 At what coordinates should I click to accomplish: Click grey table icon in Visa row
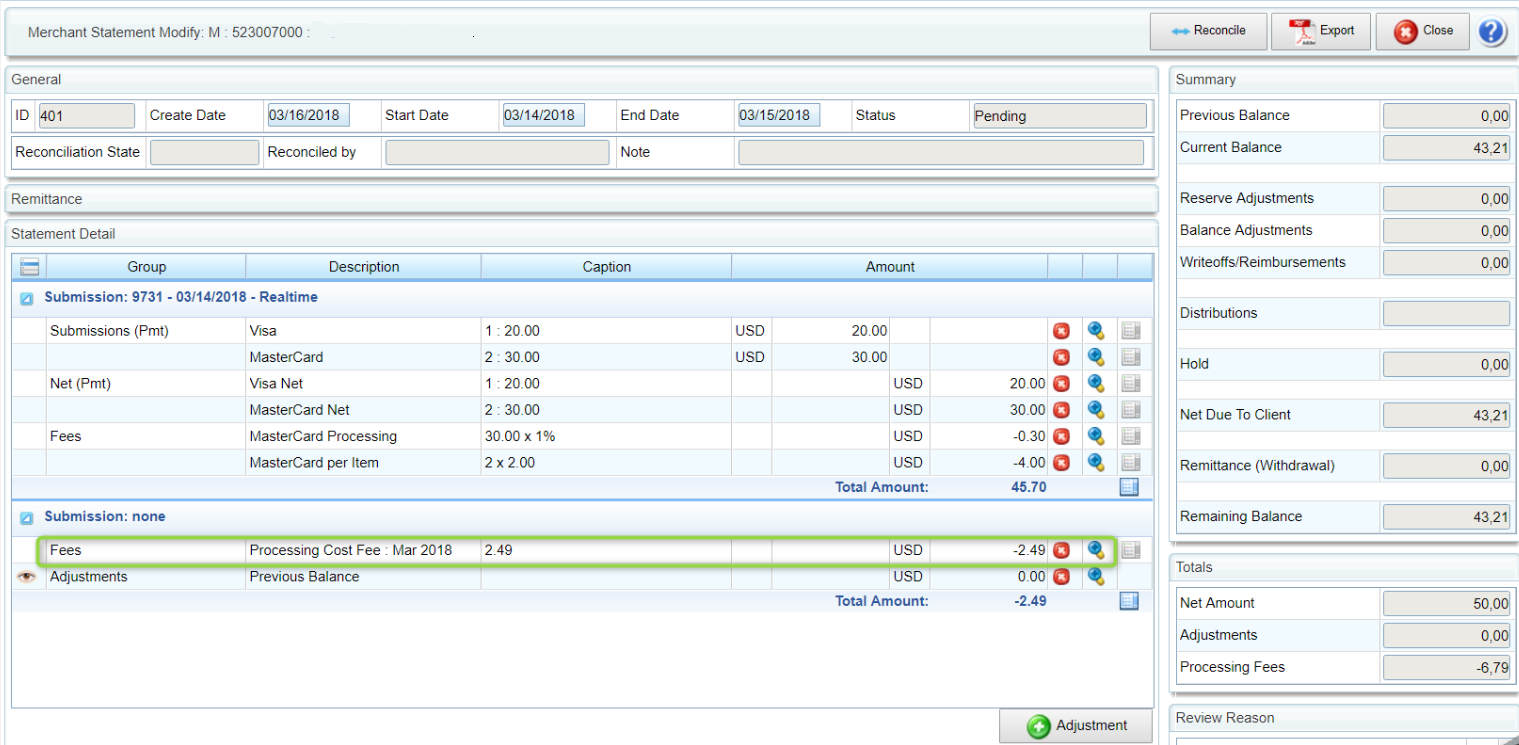[1131, 331]
